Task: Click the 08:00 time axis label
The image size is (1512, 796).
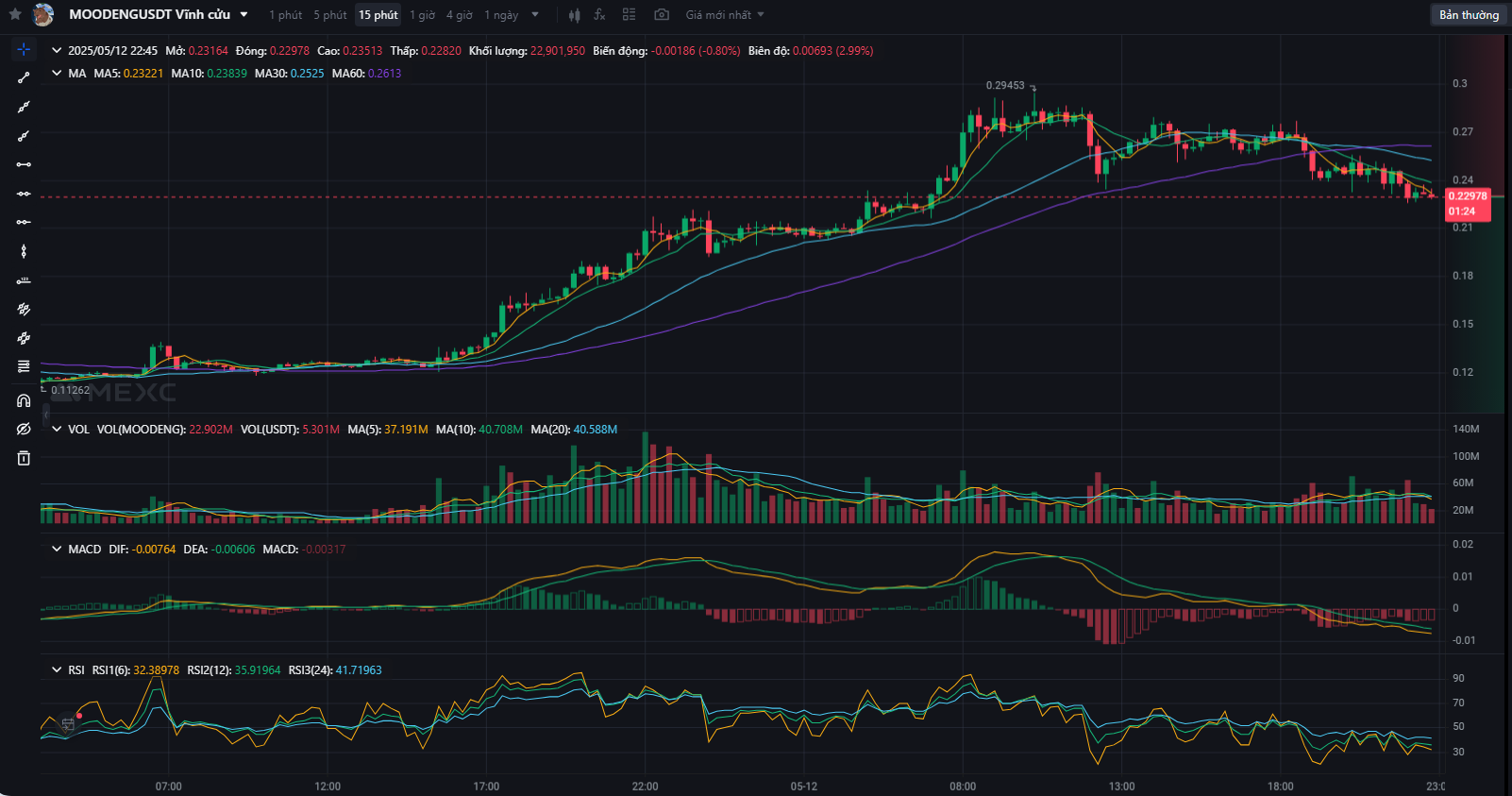Action: pyautogui.click(x=963, y=787)
